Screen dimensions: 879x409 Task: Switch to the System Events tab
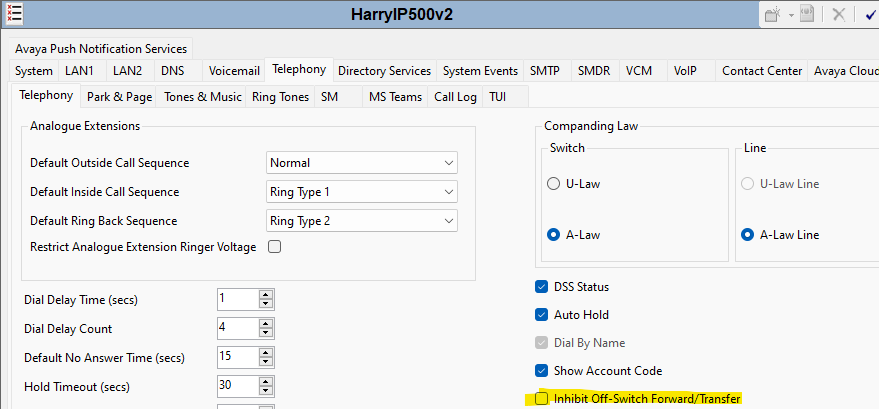click(x=480, y=71)
